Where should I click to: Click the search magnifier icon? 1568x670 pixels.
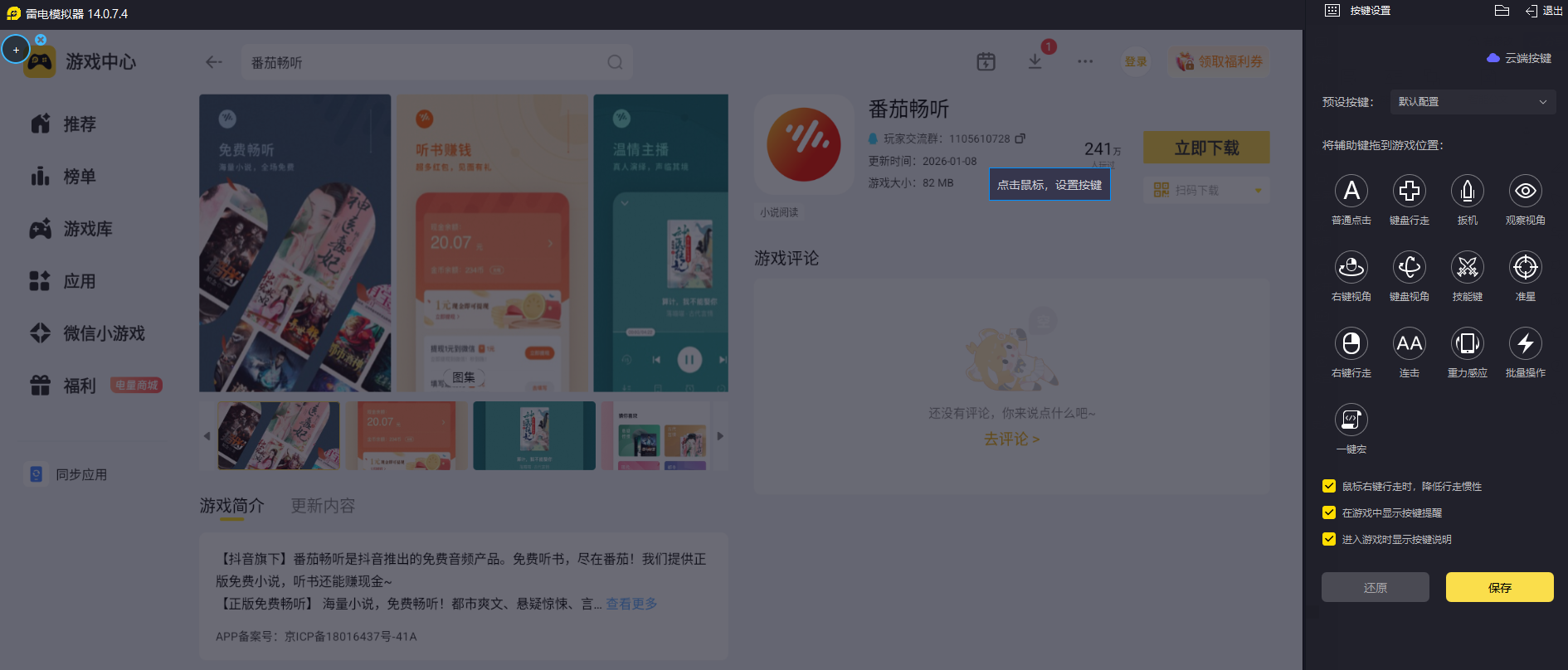coord(615,62)
